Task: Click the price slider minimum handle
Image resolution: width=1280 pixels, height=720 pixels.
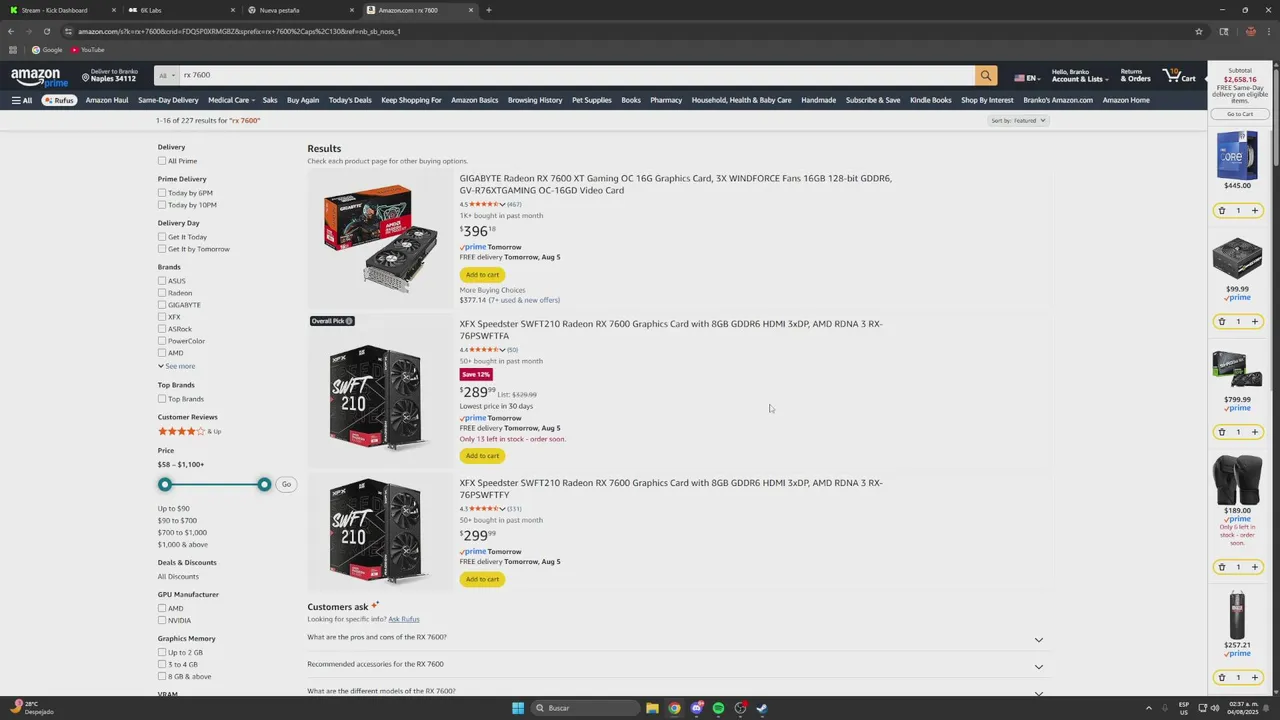Action: 165,484
